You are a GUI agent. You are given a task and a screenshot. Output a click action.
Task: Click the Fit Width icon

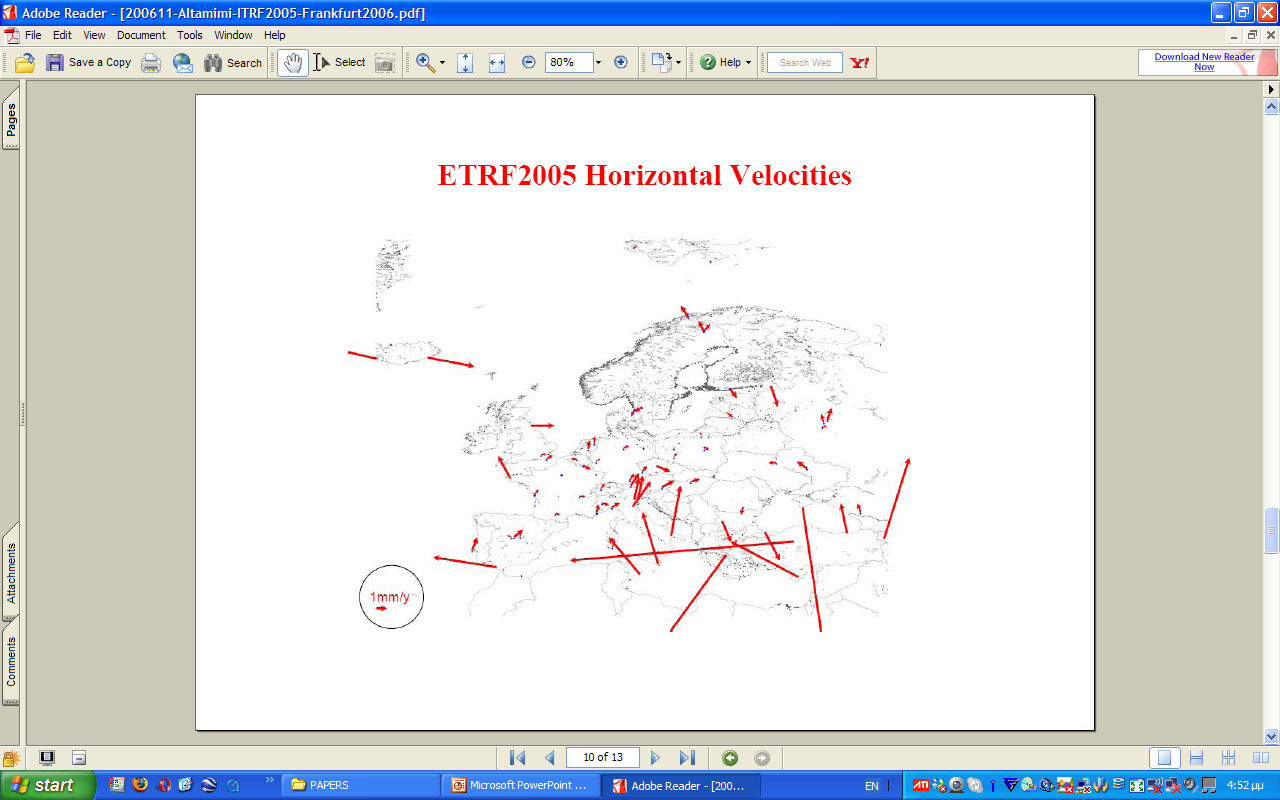pyautogui.click(x=497, y=62)
